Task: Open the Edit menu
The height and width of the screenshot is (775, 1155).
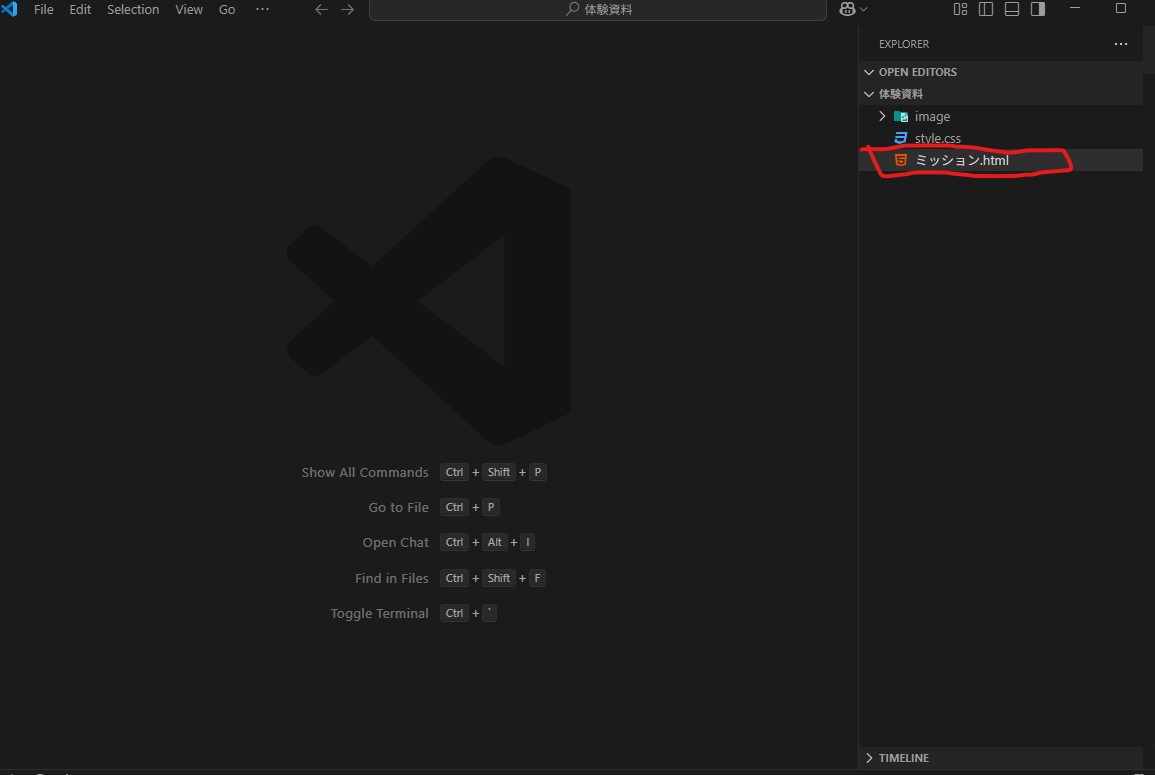Action: [x=80, y=10]
